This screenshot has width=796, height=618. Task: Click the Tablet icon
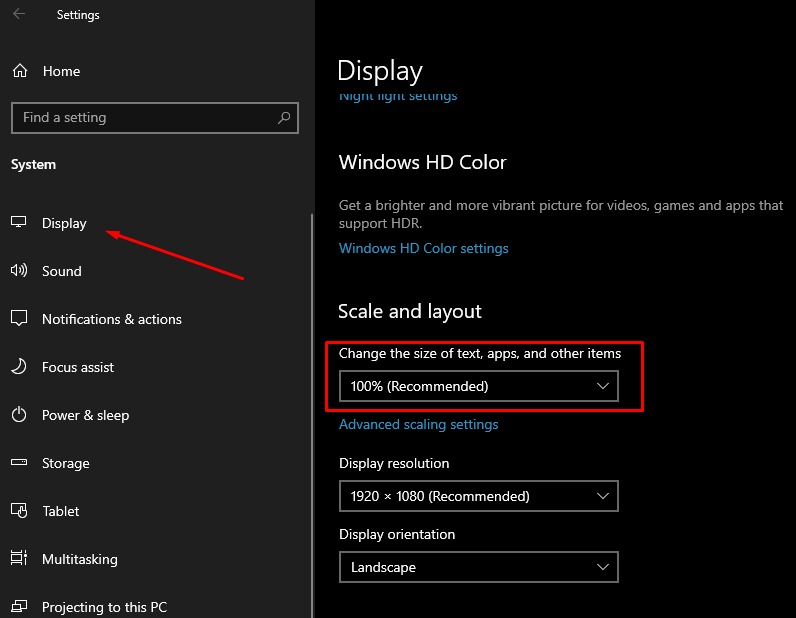click(19, 510)
